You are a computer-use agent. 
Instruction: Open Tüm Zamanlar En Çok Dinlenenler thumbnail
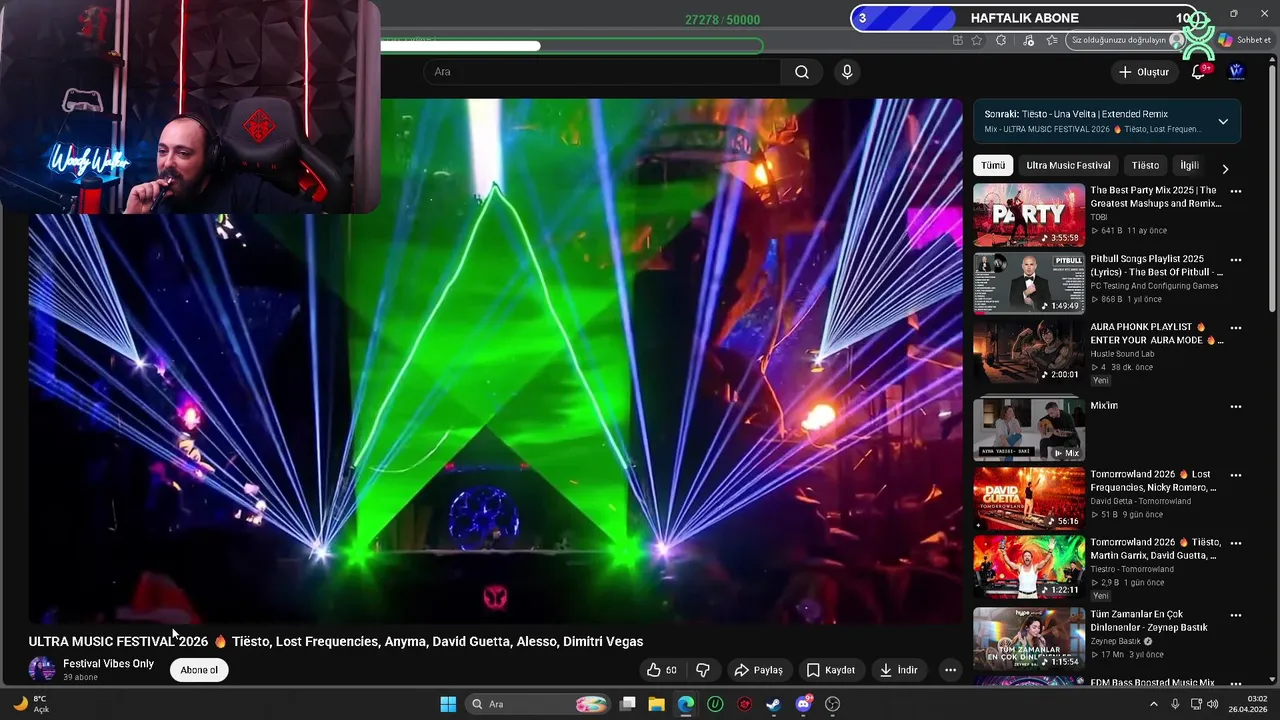[x=1029, y=638]
